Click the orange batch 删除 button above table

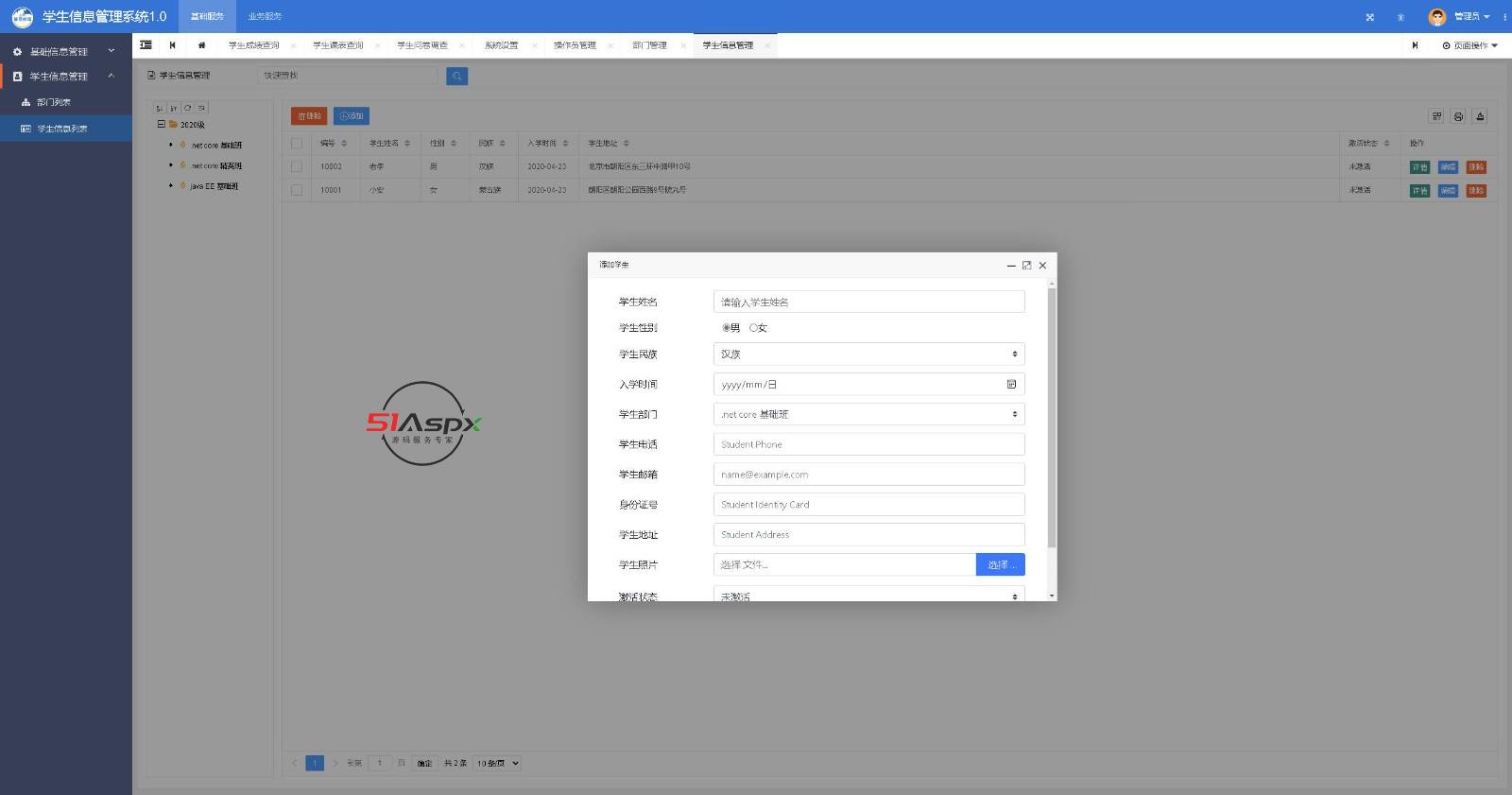coord(309,116)
